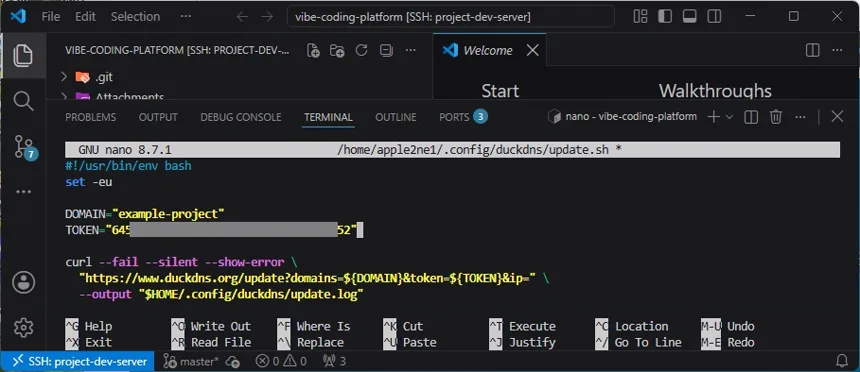Open the PORTS tab with 3 ports
860x372 pixels.
[463, 117]
